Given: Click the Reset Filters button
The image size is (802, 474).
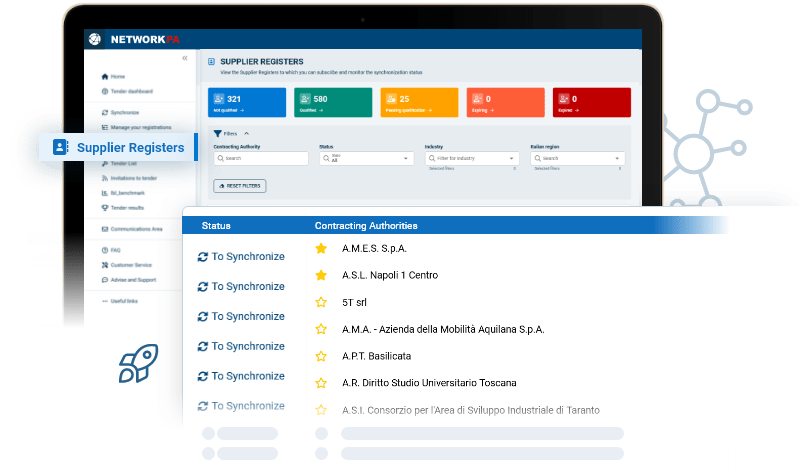Looking at the screenshot, I should point(240,186).
